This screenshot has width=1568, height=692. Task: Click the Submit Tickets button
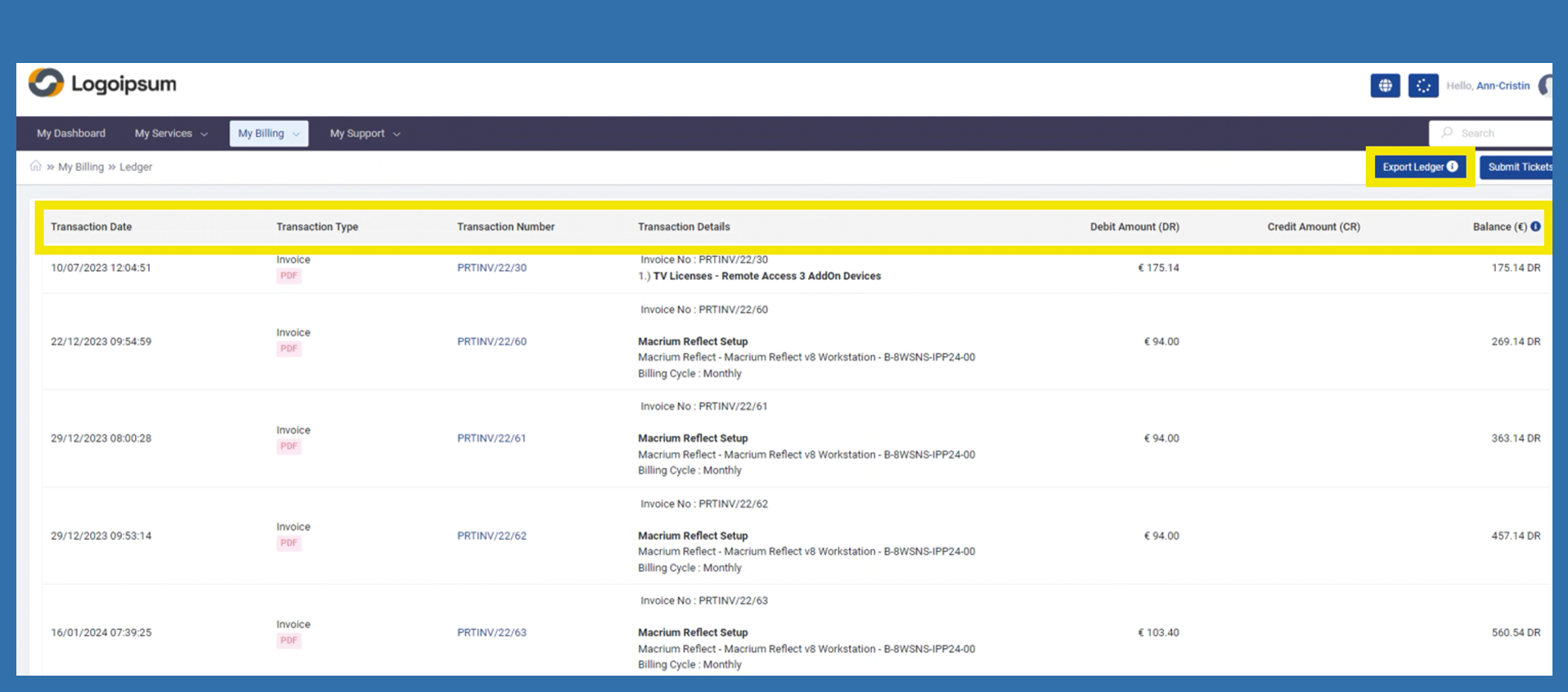(x=1518, y=167)
